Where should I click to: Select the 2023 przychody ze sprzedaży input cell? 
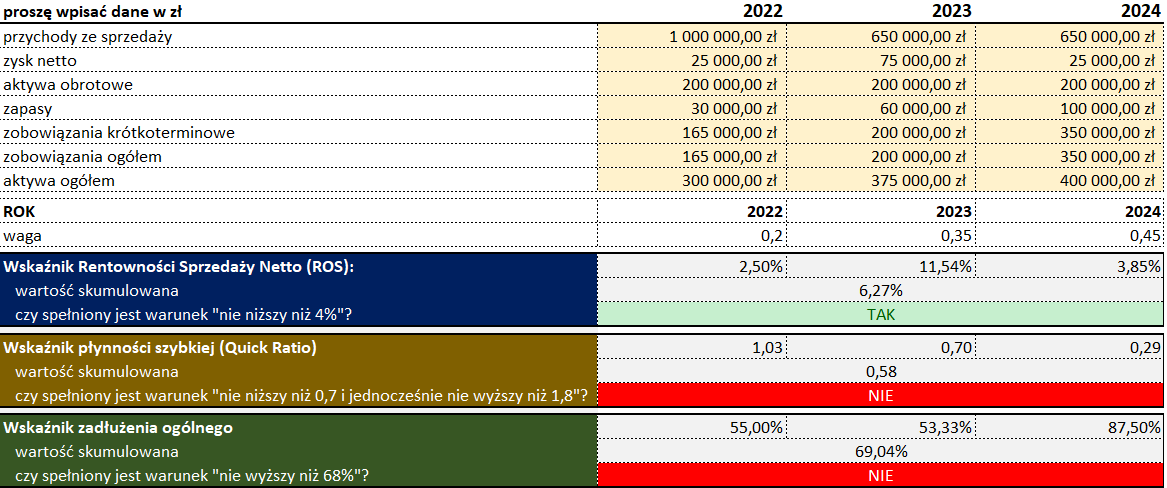[x=880, y=36]
